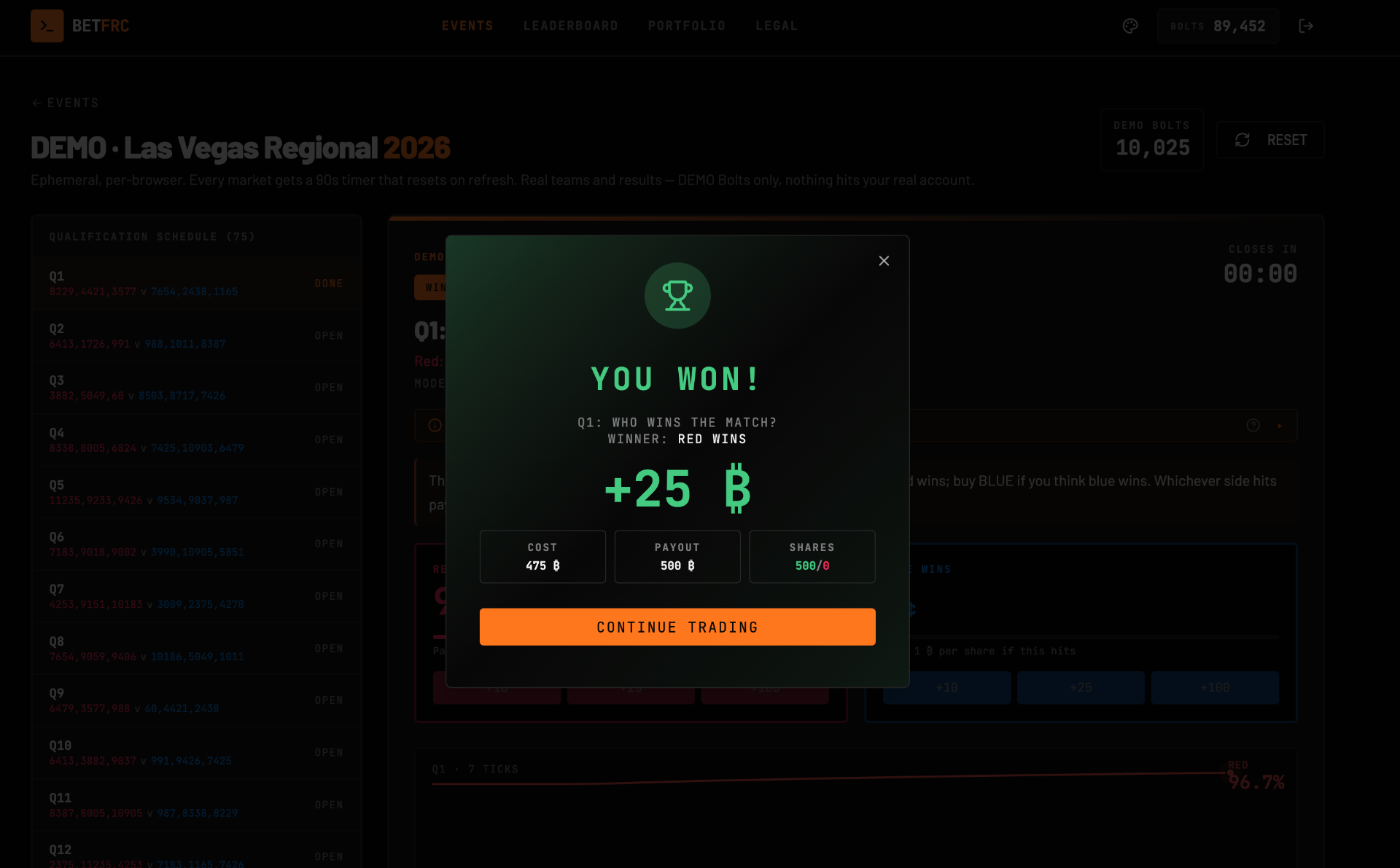
Task: Select match Q2 in schedule
Action: pos(196,336)
